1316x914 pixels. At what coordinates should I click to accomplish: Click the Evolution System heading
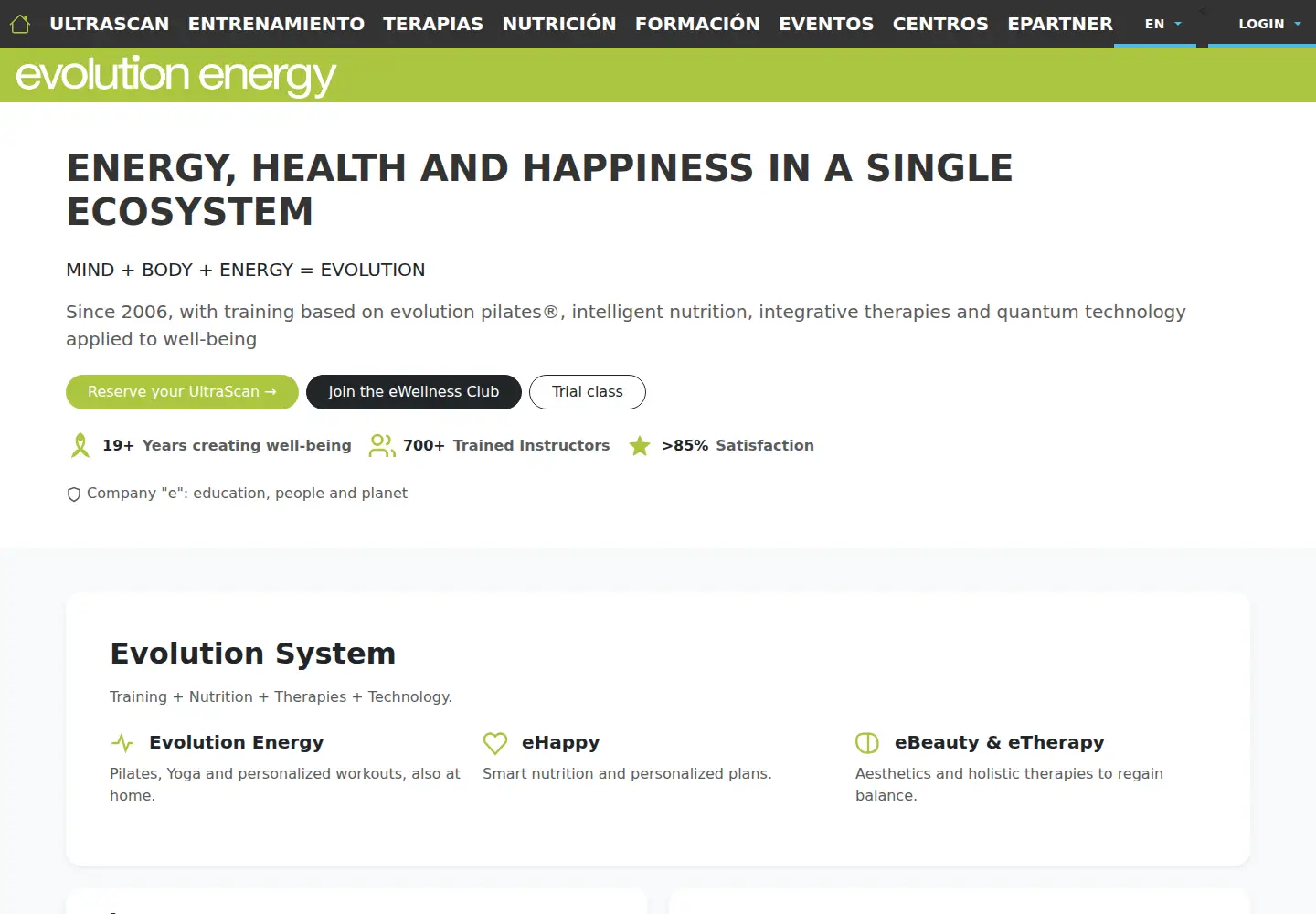(253, 654)
